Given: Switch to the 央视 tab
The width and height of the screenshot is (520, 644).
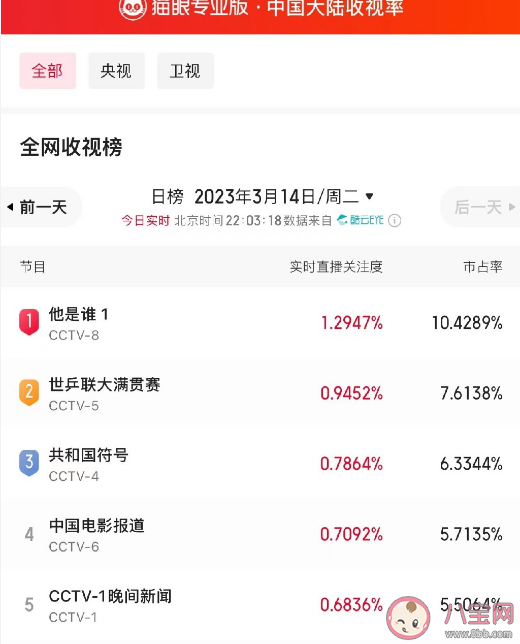Looking at the screenshot, I should 116,71.
